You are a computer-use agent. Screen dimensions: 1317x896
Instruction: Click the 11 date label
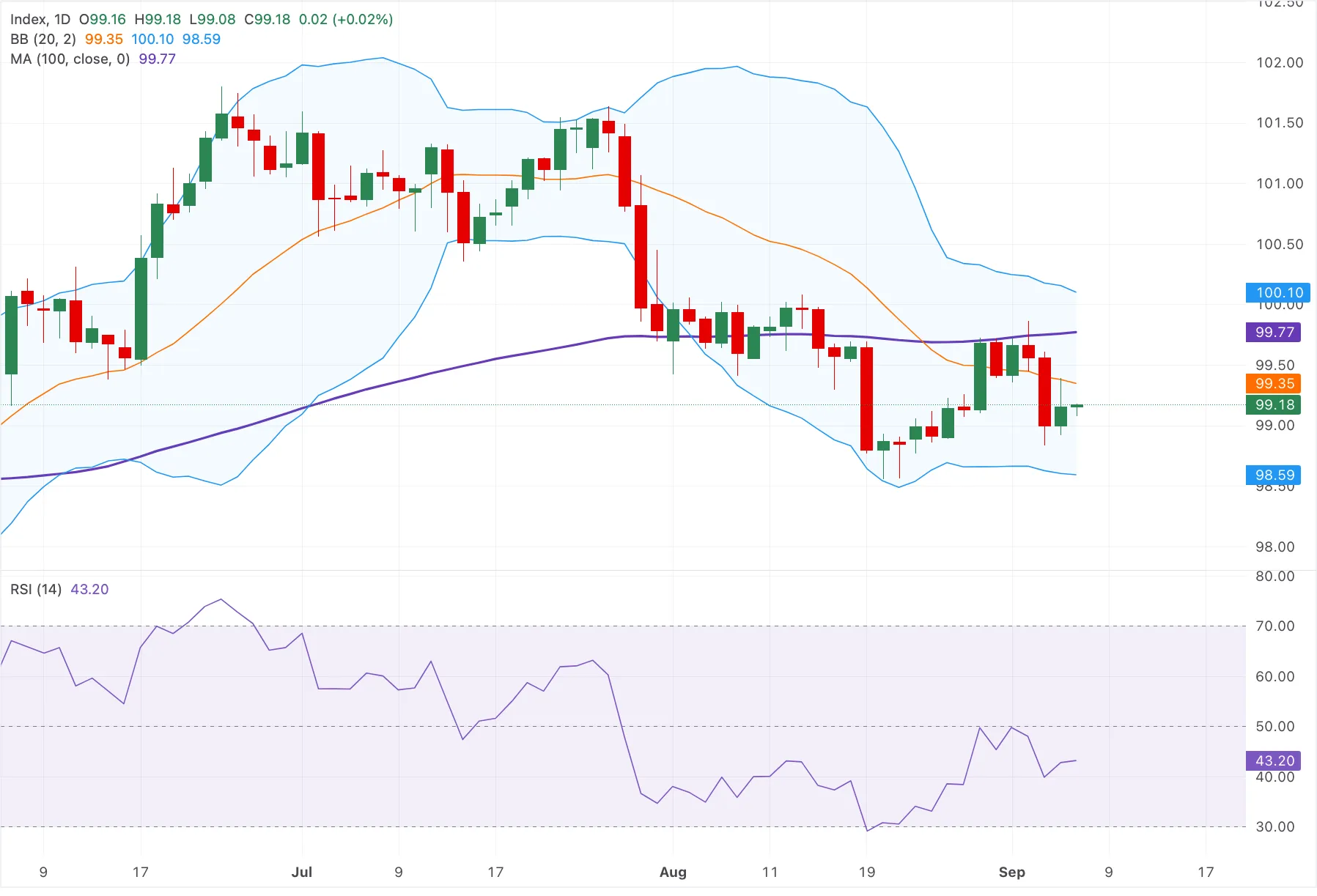[x=770, y=873]
